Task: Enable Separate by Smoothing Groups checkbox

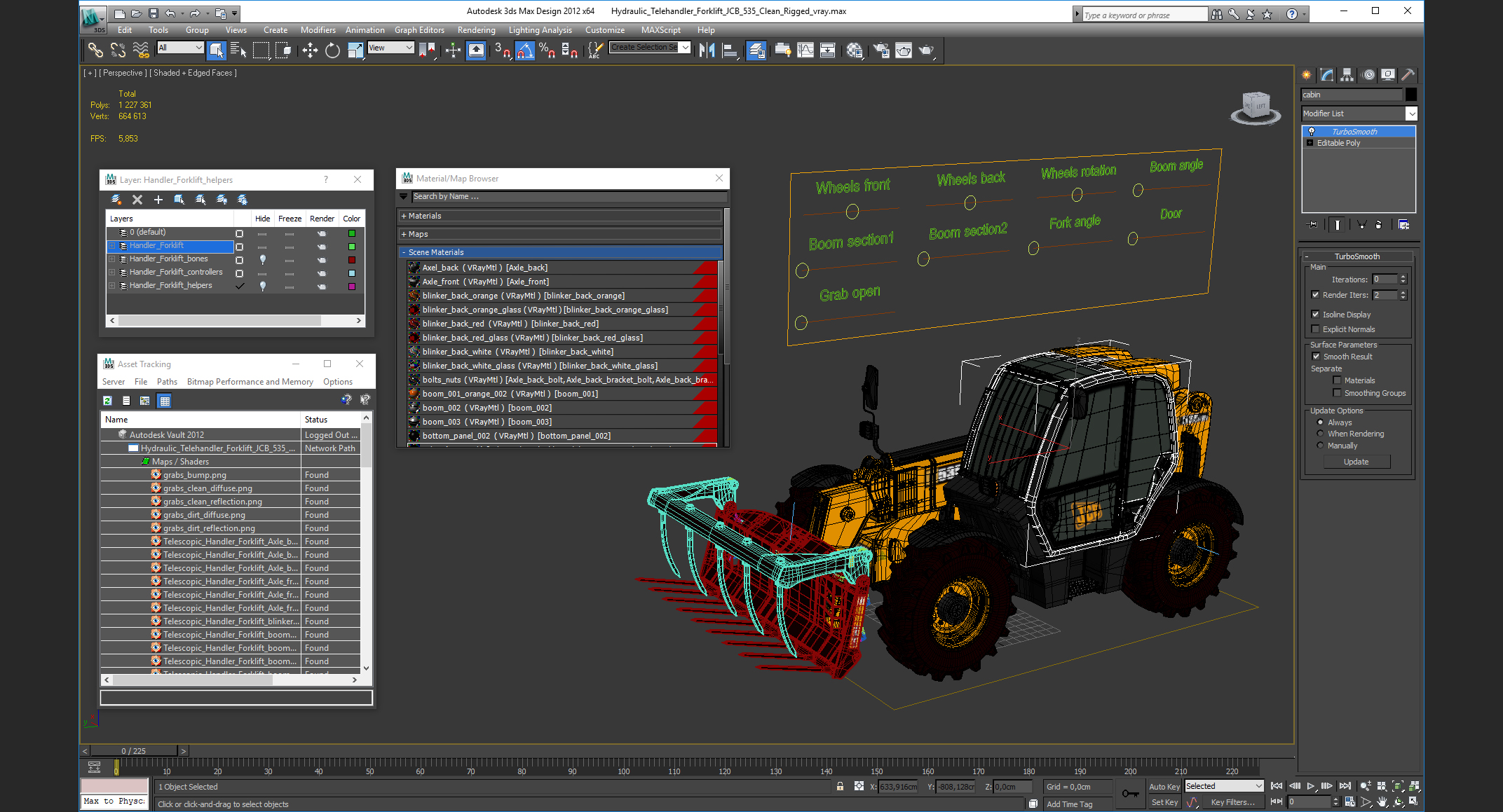Action: (1337, 393)
